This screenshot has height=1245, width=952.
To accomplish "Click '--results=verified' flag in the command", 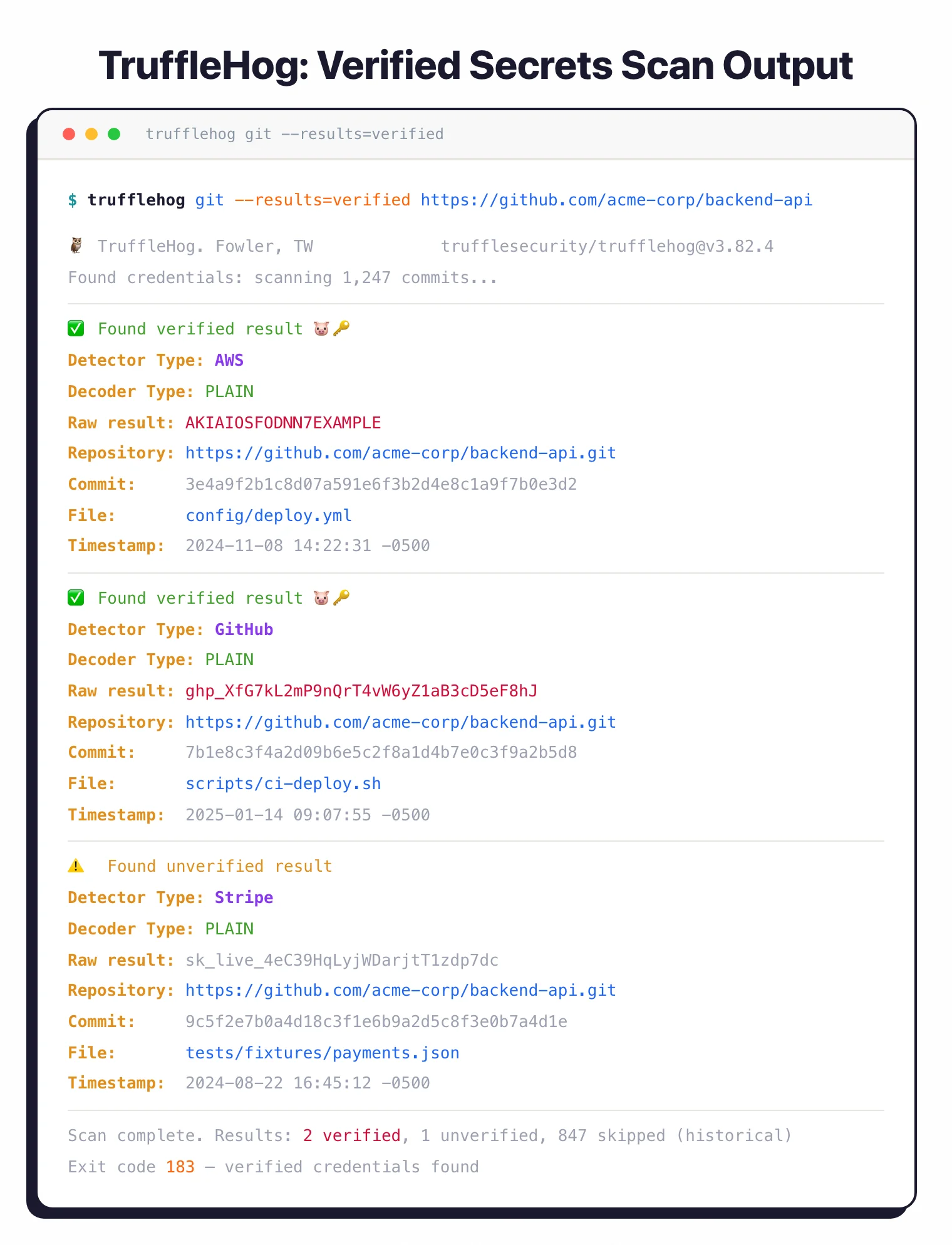I will coord(322,200).
